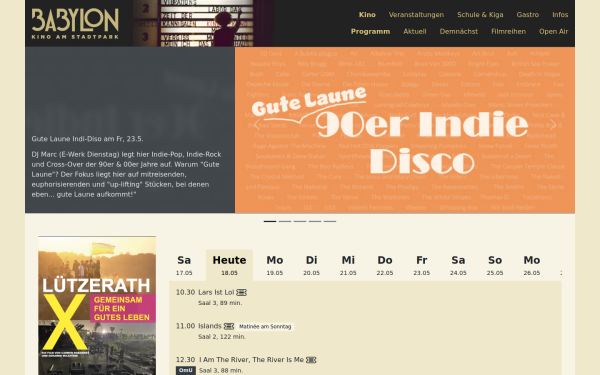The width and height of the screenshot is (600, 375).
Task: Click the showtime text '12.30'
Action: 185,360
